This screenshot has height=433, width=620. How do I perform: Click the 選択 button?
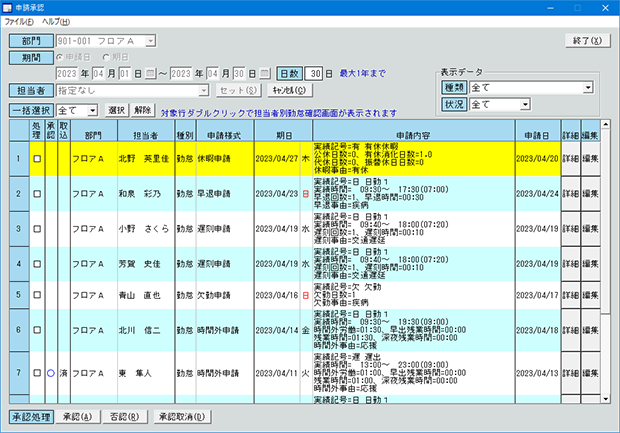tap(117, 110)
